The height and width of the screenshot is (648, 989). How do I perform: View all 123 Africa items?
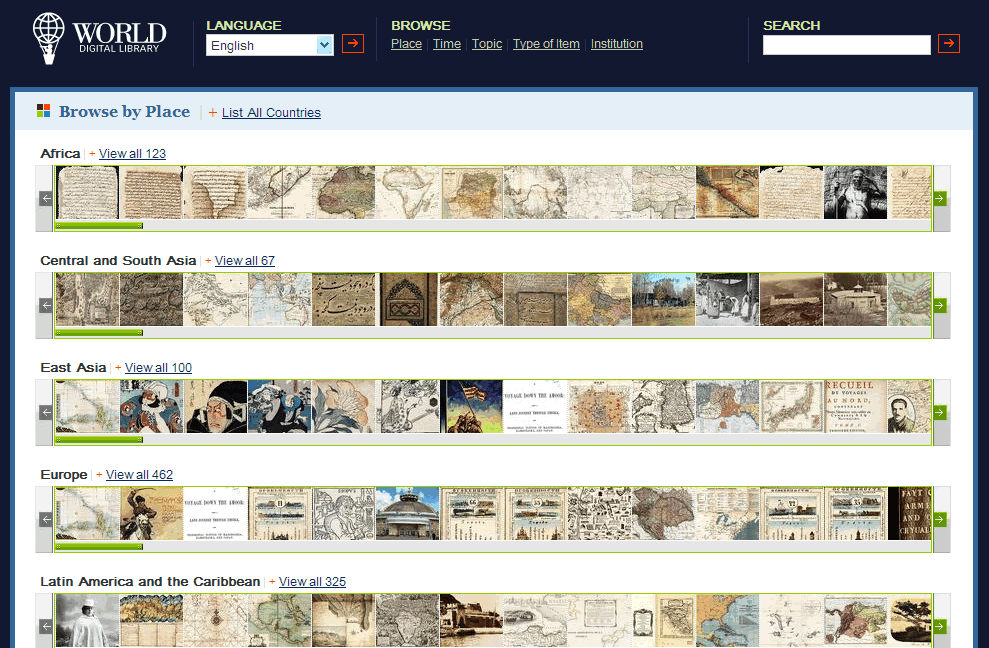pyautogui.click(x=132, y=154)
